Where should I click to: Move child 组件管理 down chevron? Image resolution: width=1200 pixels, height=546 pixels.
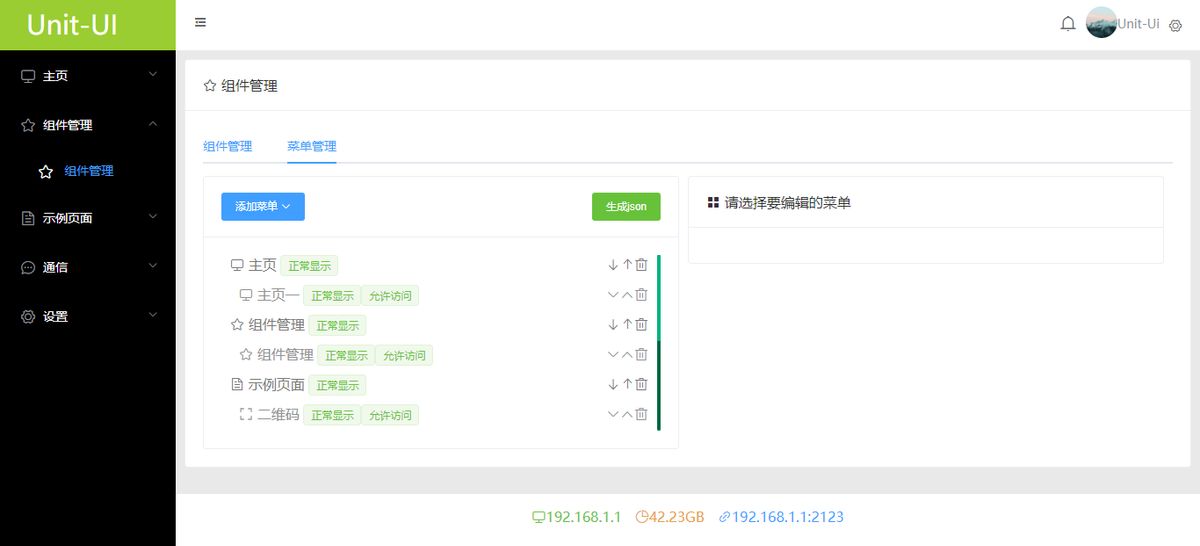613,354
